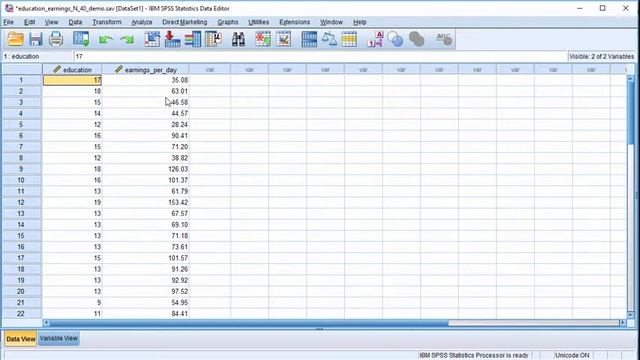The image size is (640, 360).
Task: Click the Go to variable icon with red arrow
Action: point(172,39)
